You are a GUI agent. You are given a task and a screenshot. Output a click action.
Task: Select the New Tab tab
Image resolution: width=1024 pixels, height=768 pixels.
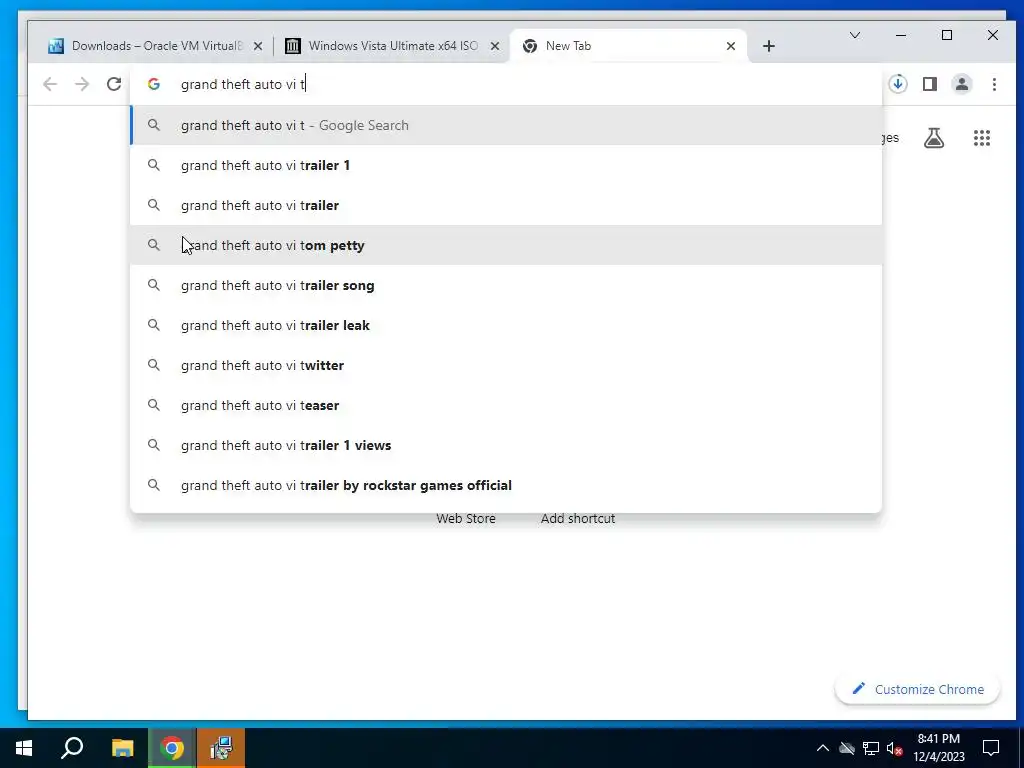point(627,46)
